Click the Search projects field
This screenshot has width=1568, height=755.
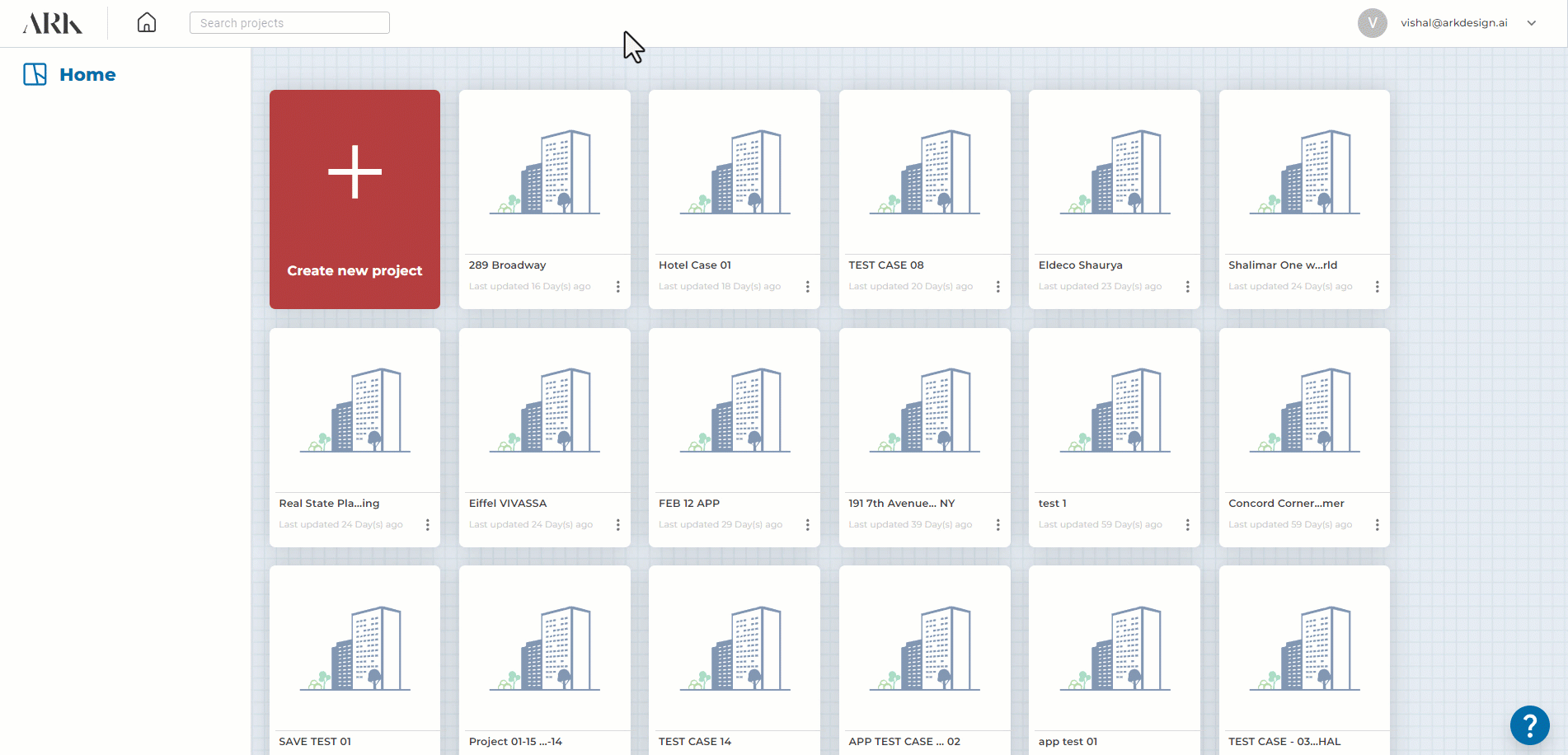289,23
